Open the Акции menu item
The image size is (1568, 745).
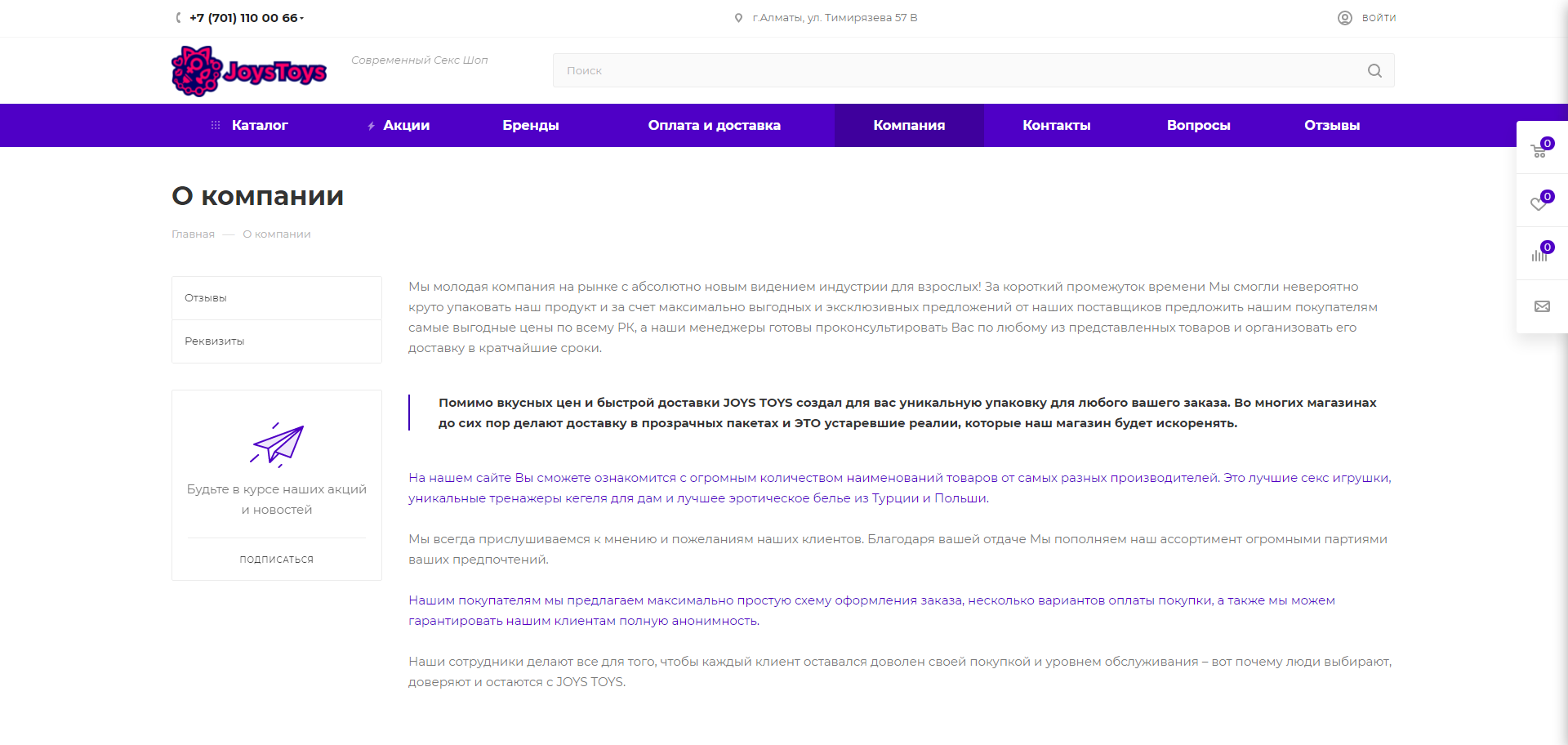pos(406,125)
